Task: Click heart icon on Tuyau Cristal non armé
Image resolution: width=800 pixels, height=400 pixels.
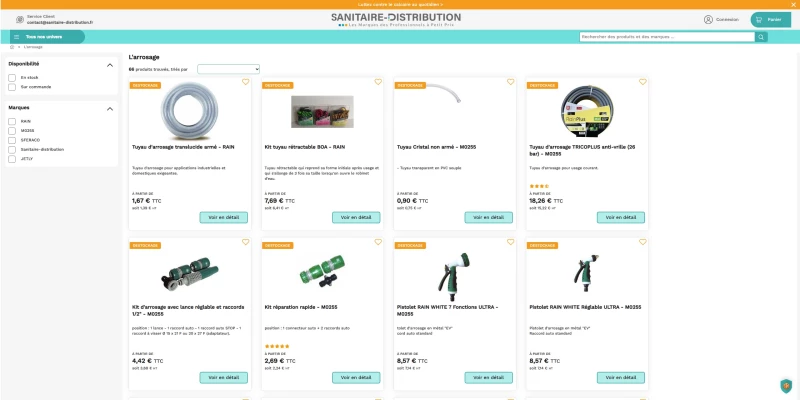Action: coord(511,82)
